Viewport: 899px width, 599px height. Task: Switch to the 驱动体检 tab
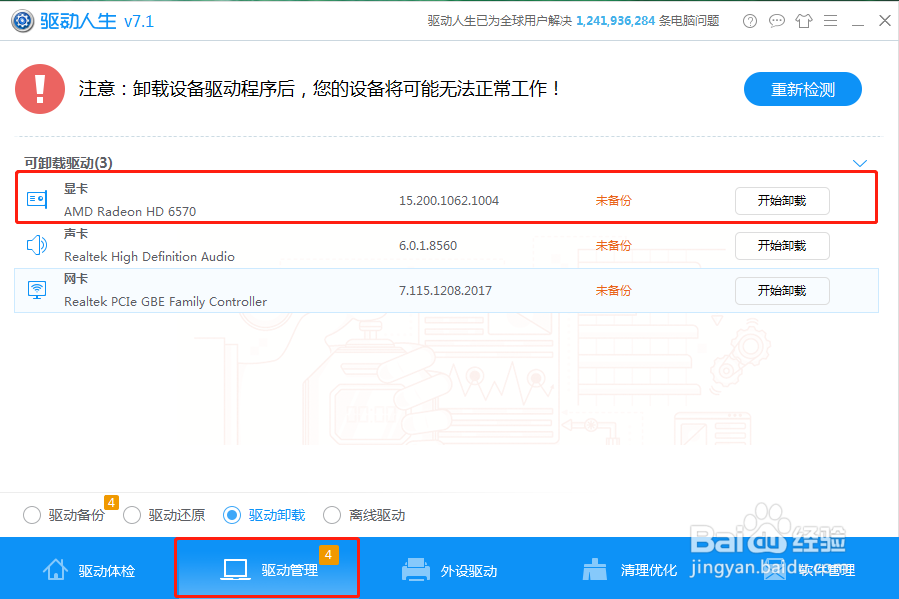click(89, 569)
